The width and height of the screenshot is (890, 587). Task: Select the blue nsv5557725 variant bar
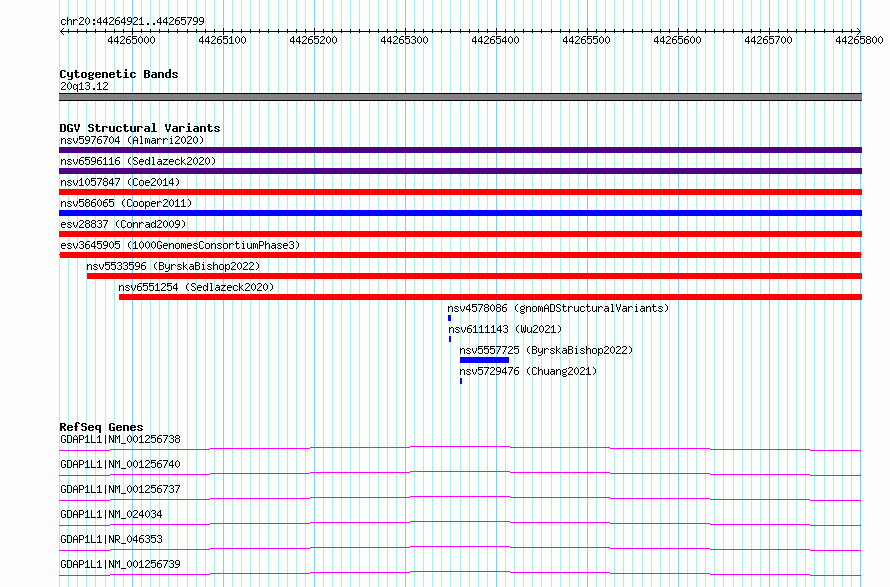click(x=484, y=360)
